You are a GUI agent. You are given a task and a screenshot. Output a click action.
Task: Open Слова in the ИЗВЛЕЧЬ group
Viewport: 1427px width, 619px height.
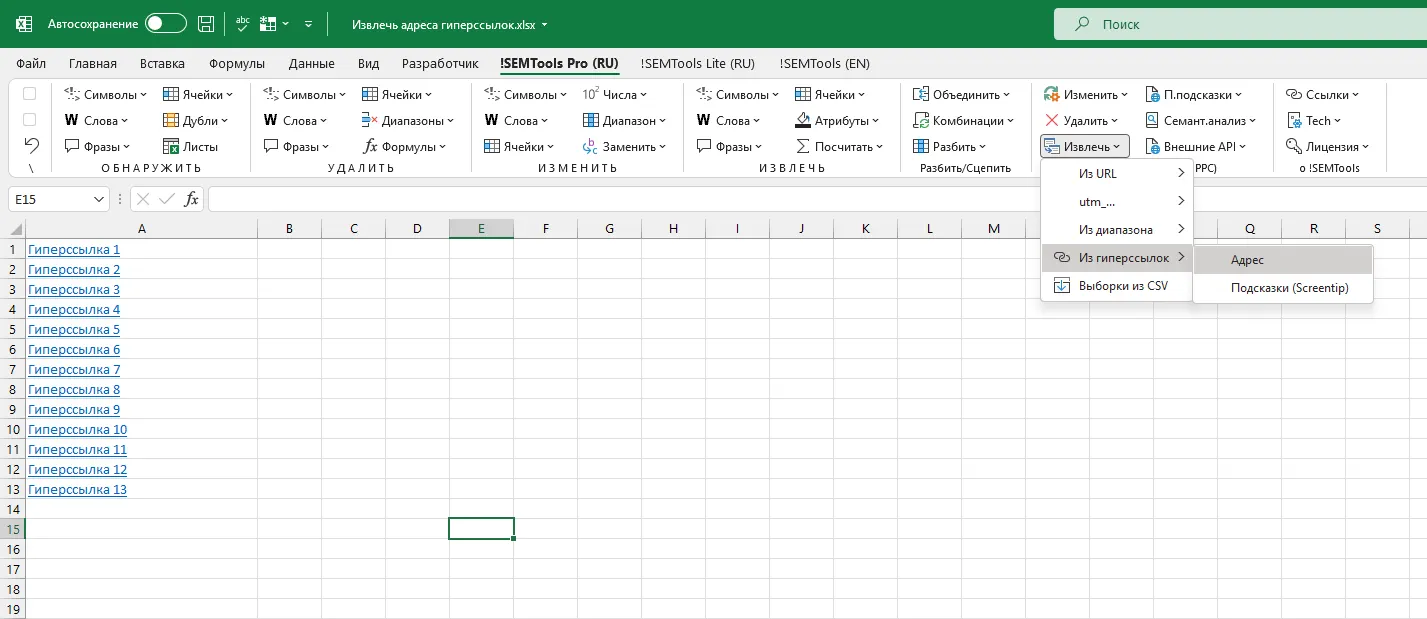pyautogui.click(x=729, y=120)
